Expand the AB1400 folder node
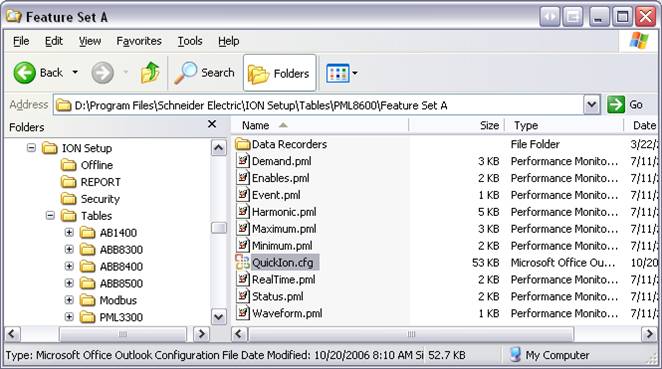The image size is (662, 369). point(69,232)
